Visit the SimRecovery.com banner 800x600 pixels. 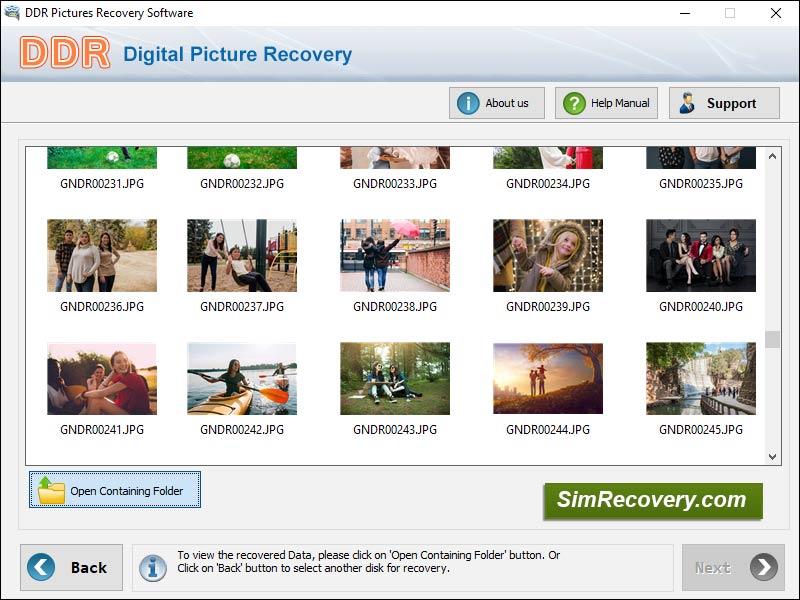(653, 501)
